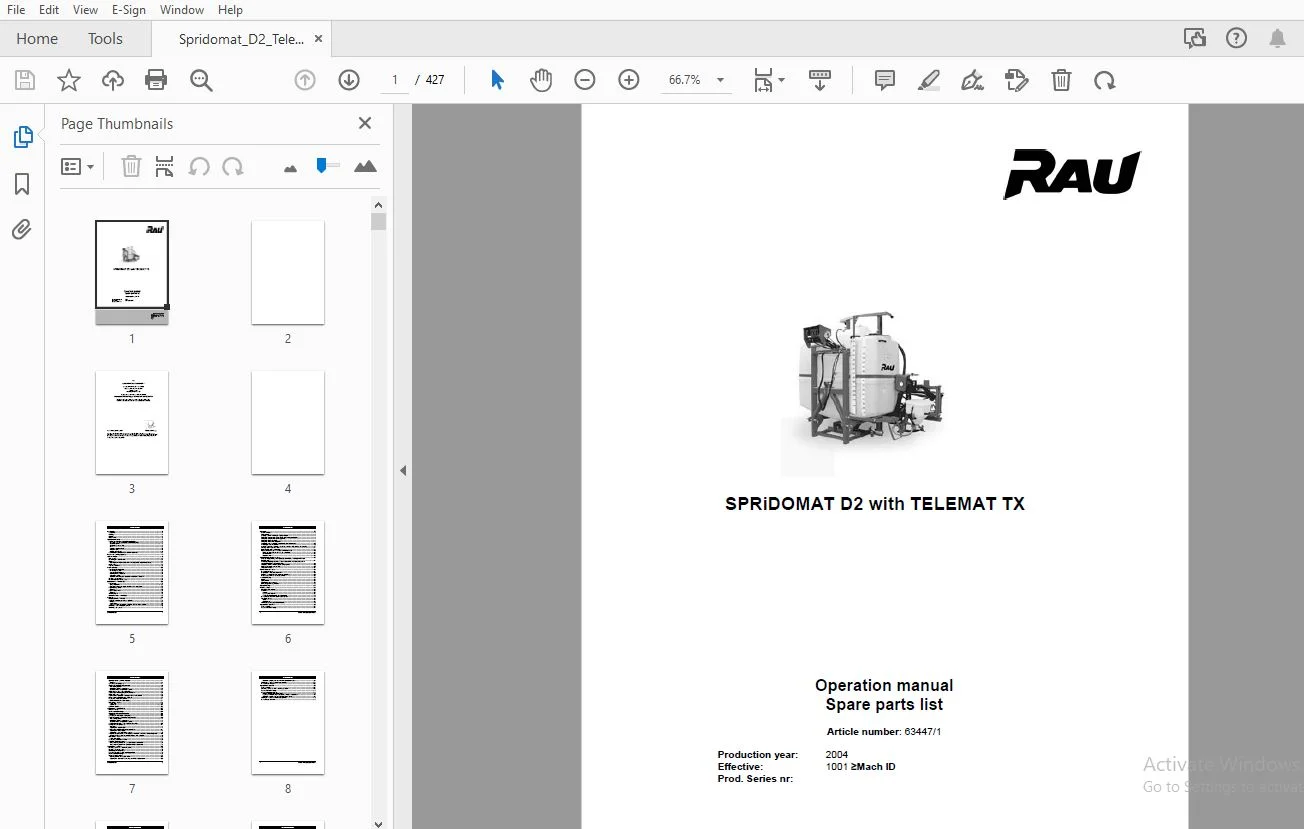Open thumbnail options dropdown menu

coord(77,167)
